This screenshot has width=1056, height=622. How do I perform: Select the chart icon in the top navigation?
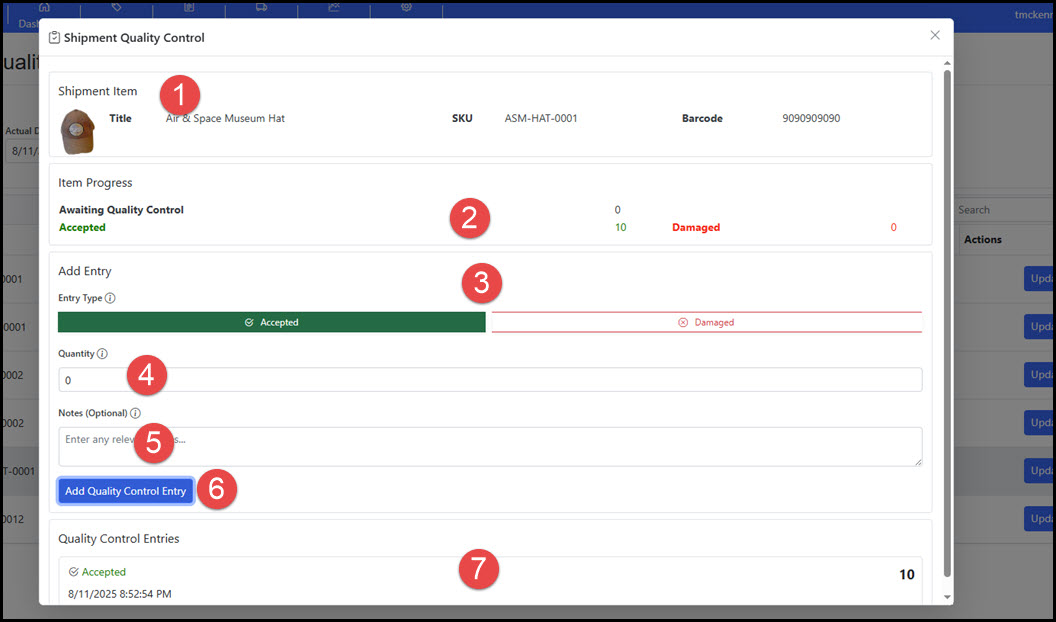333,7
